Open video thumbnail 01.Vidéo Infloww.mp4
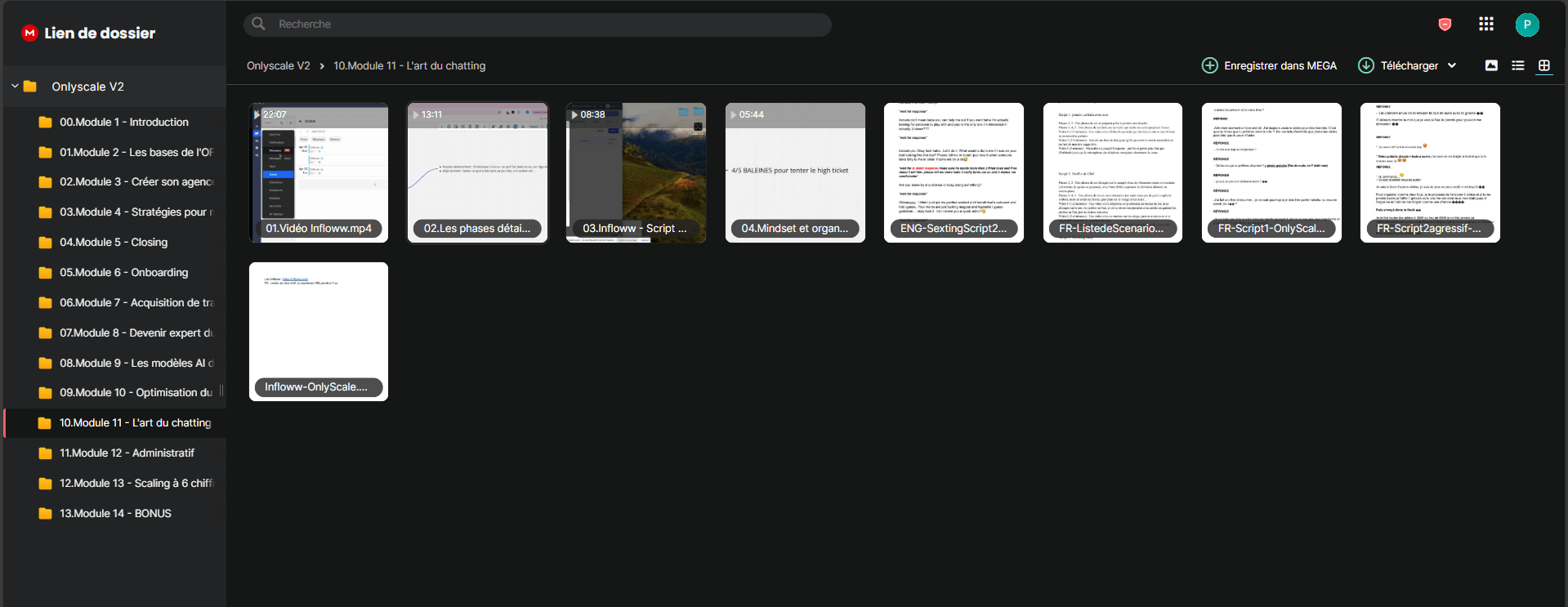This screenshot has height=607, width=1568. (x=319, y=172)
